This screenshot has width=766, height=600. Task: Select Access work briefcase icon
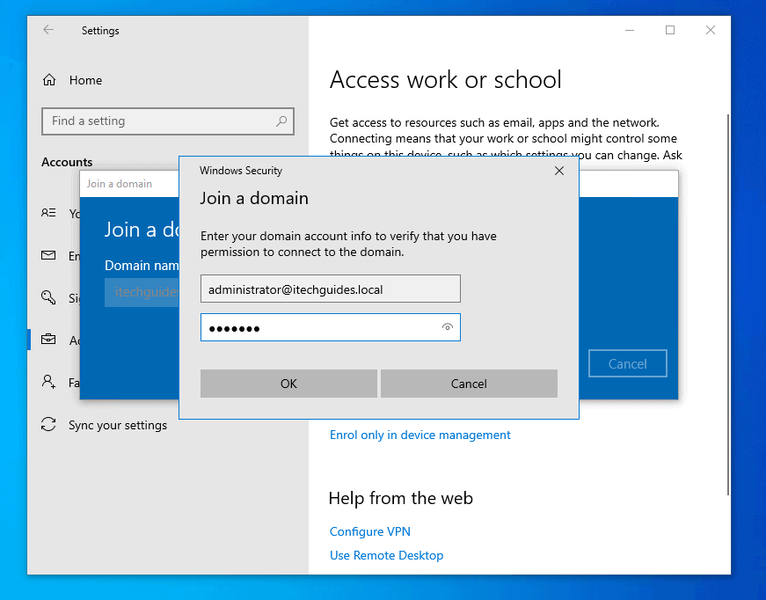pyautogui.click(x=48, y=339)
